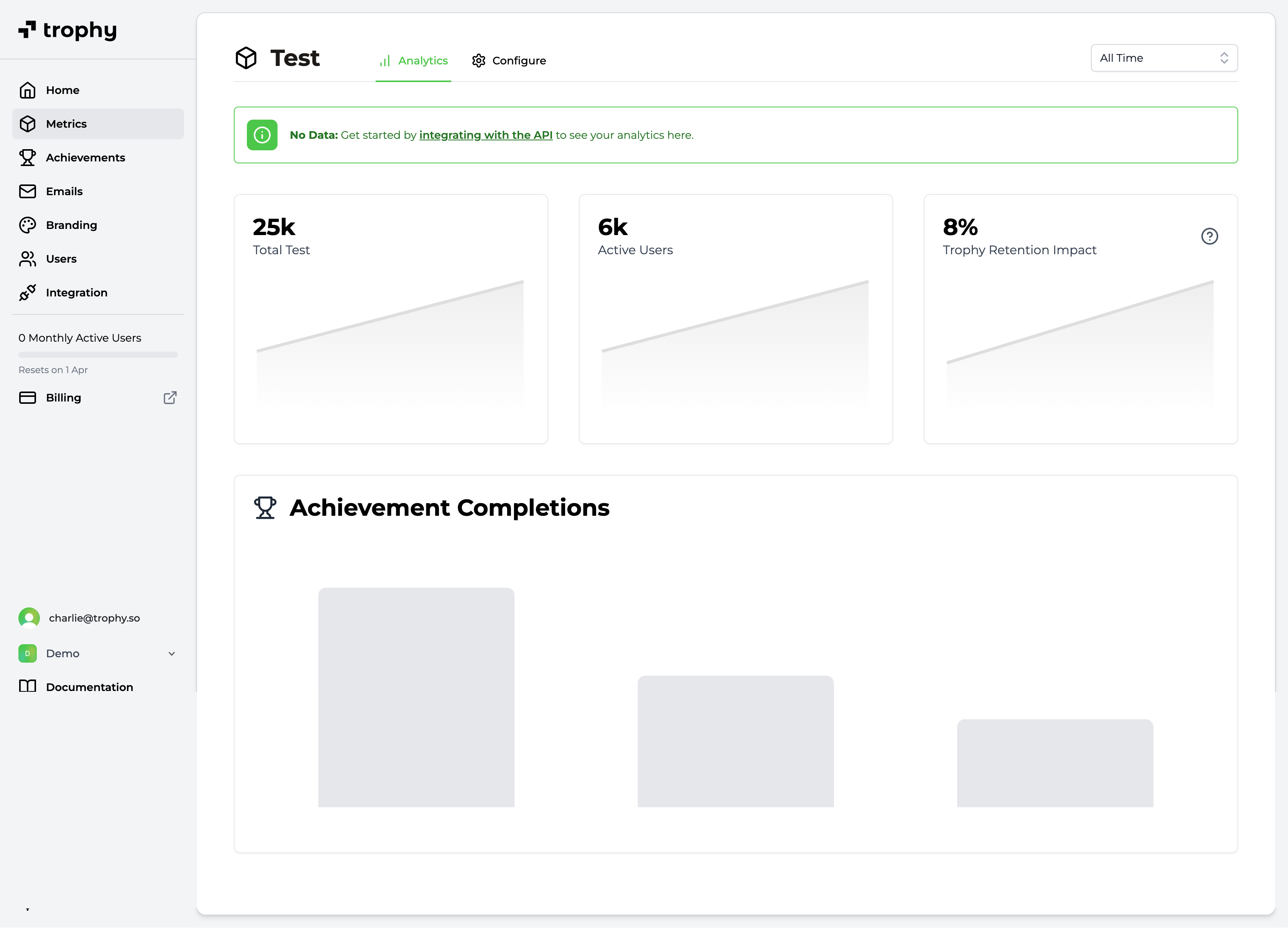
Task: Open the integrating with the API link
Action: (x=486, y=135)
